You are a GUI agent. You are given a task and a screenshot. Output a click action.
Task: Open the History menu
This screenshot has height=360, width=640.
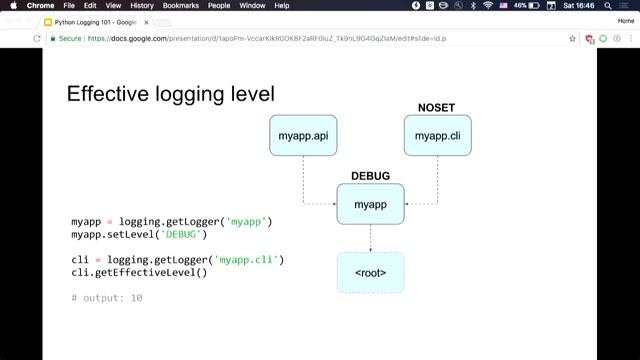tap(142, 5)
